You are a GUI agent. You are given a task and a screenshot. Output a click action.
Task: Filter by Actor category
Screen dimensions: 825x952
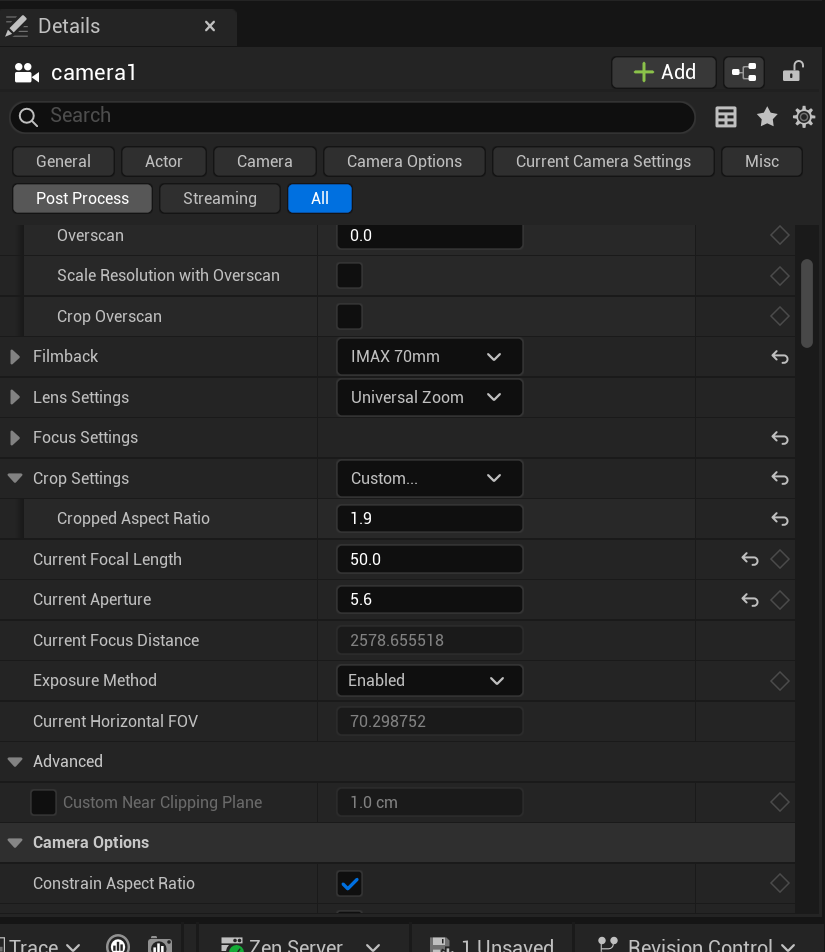(164, 162)
